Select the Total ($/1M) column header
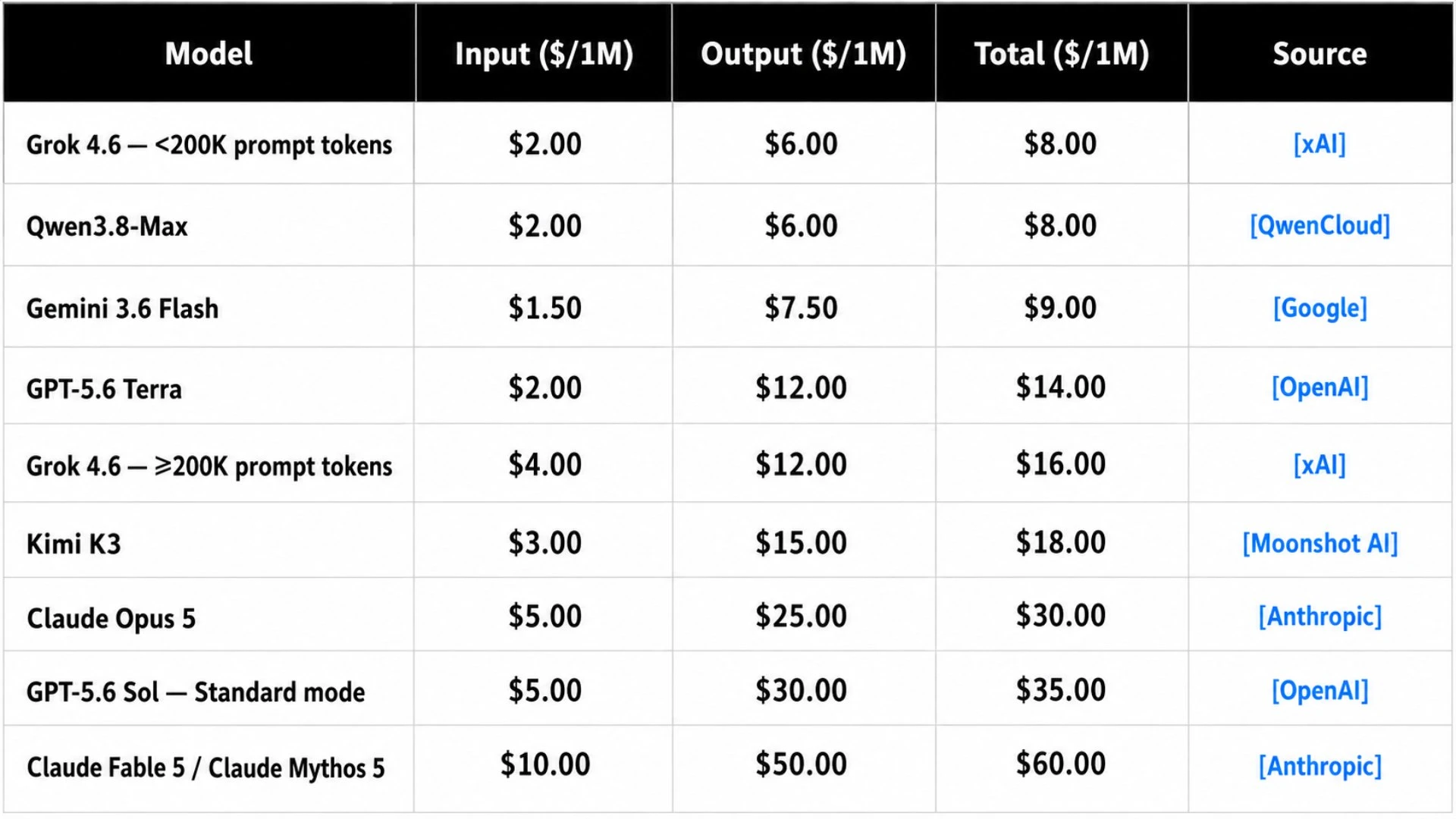 click(x=1062, y=54)
